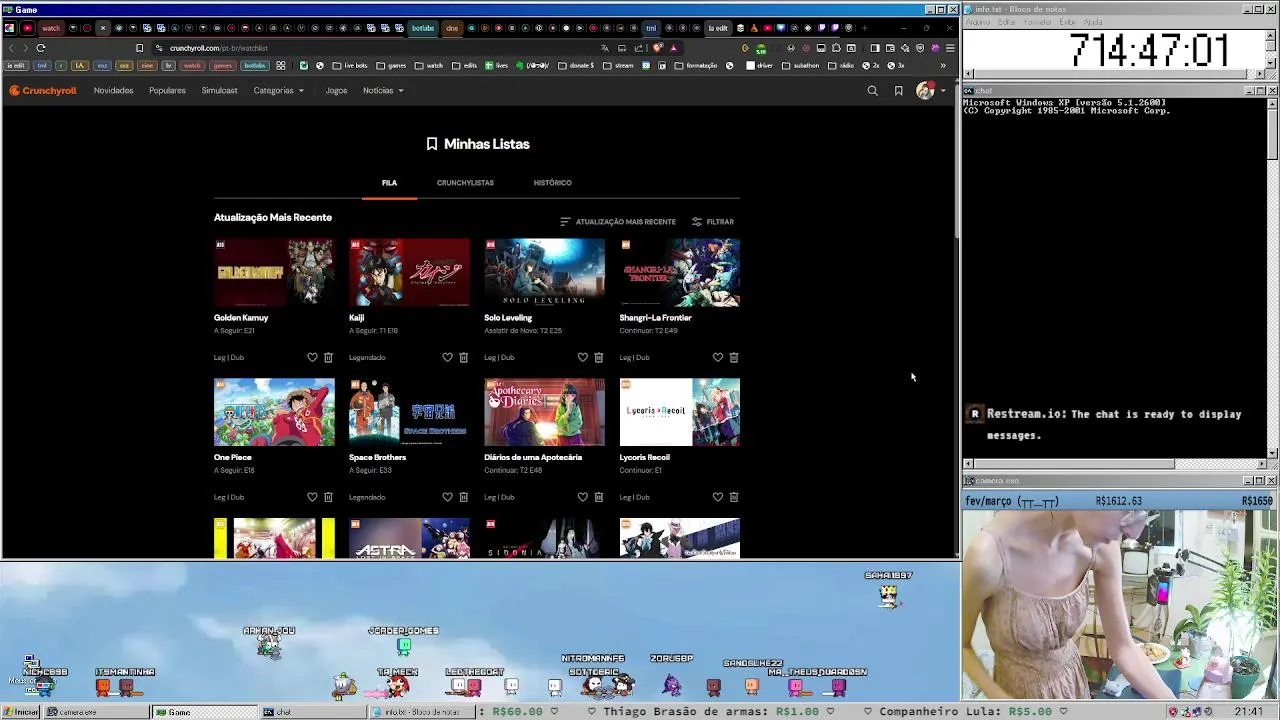The height and width of the screenshot is (720, 1280).
Task: Click the Iniciar start button
Action: click(20, 712)
